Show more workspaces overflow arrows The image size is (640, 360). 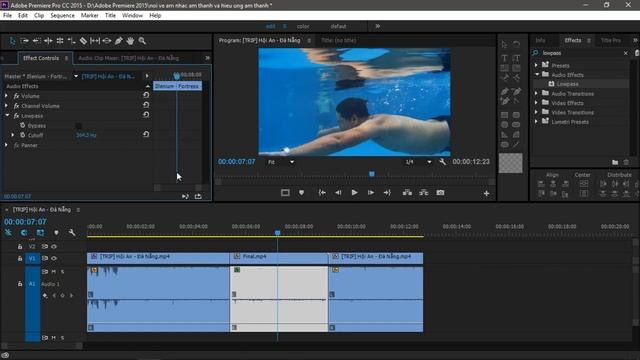point(378,26)
